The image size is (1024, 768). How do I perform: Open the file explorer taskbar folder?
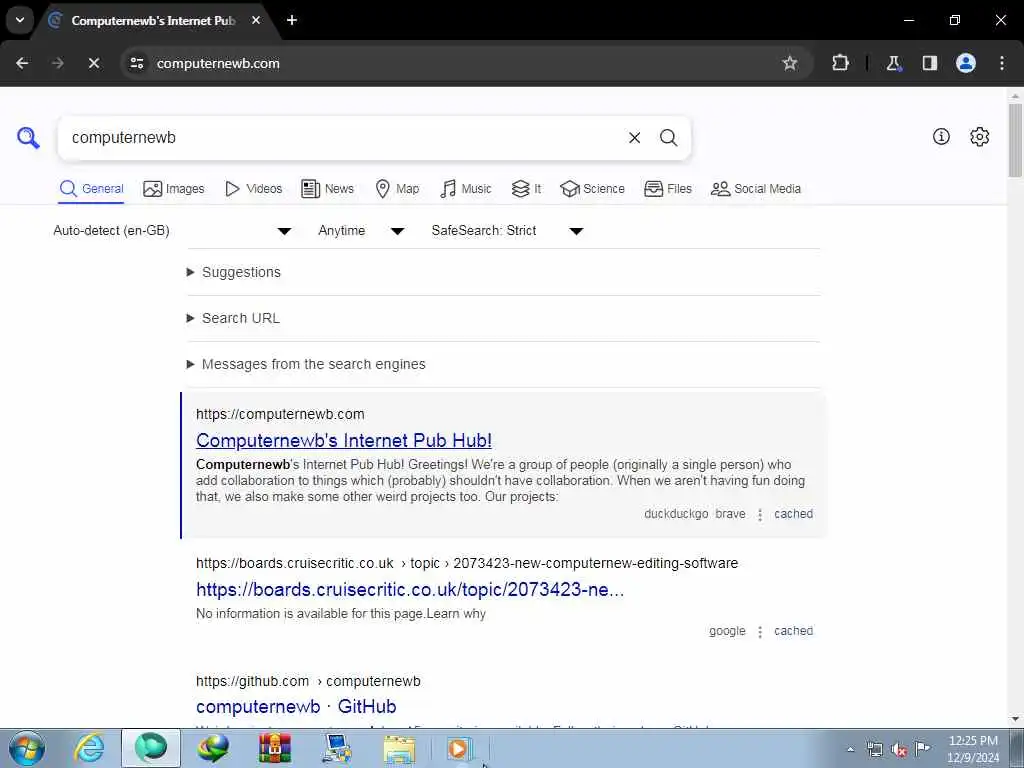(x=399, y=749)
